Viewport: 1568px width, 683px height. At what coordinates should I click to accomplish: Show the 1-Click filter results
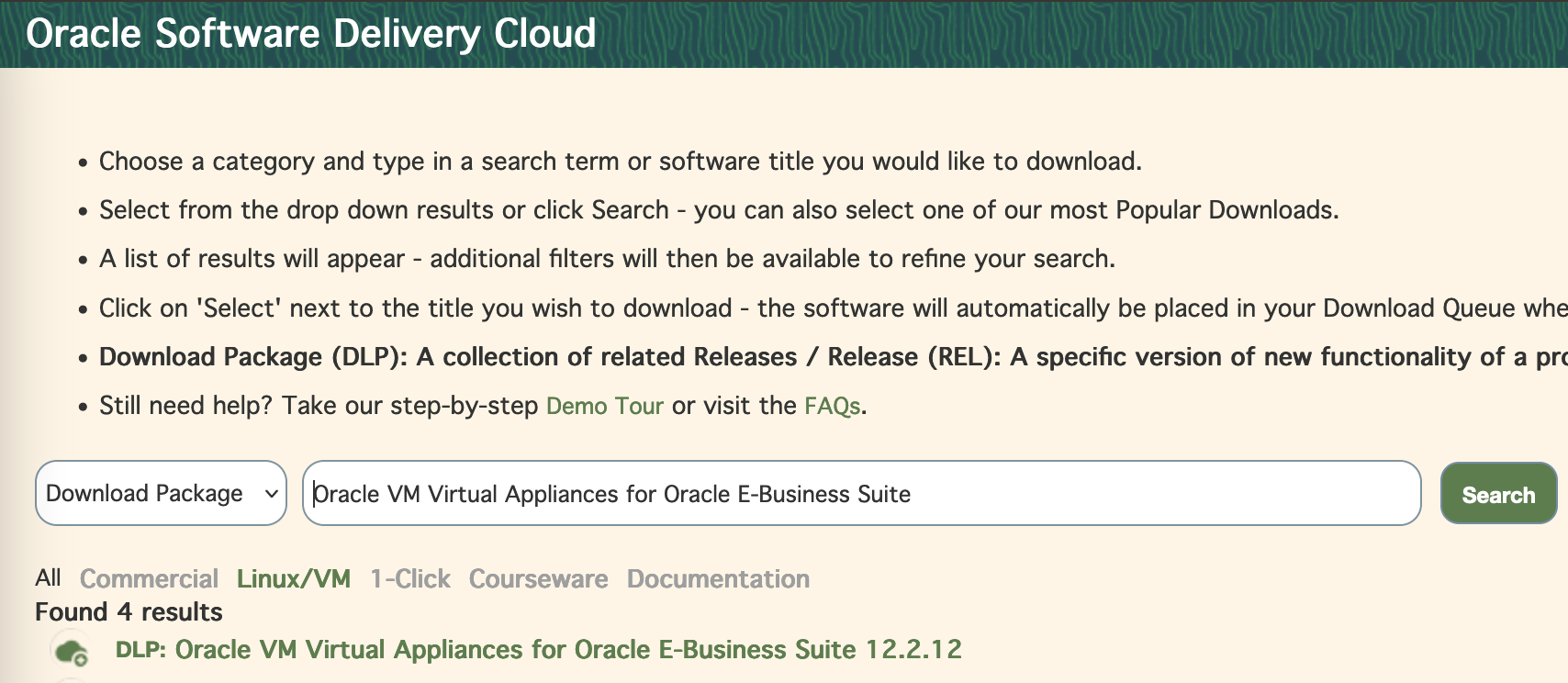click(x=410, y=579)
